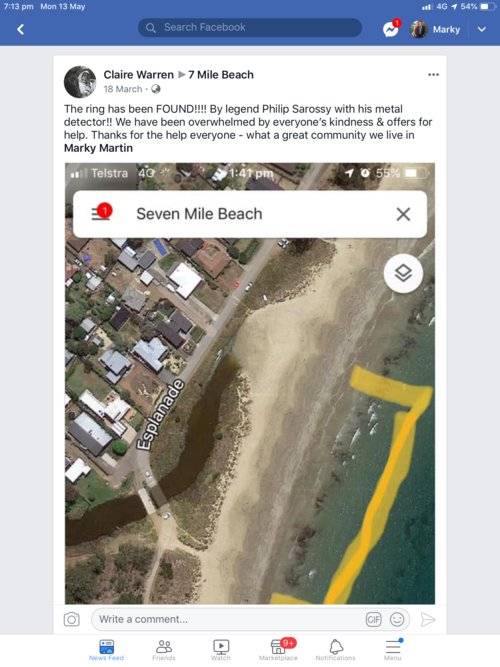Expand the account dropdown chevron next to Marky
The width and height of the screenshot is (500, 667).
[x=482, y=29]
